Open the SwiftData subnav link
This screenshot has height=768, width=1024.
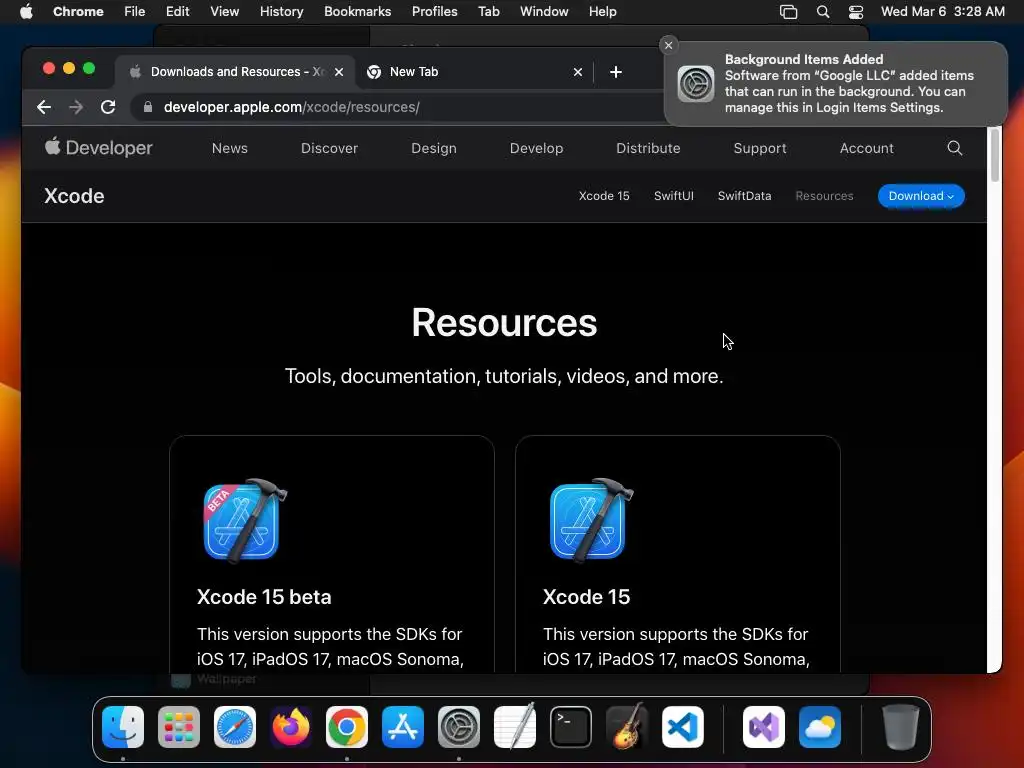click(x=744, y=196)
